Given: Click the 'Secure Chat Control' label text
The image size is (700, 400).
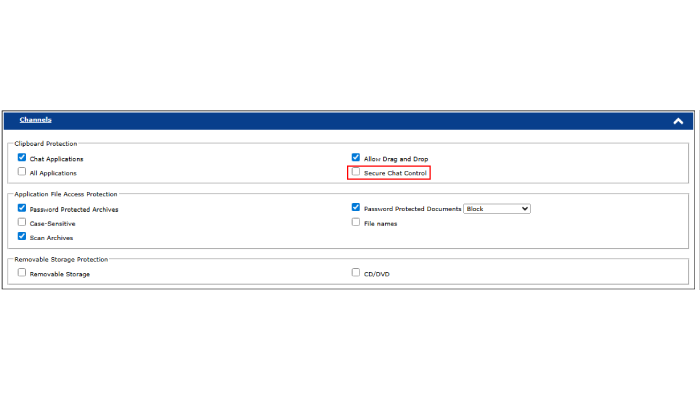Looking at the screenshot, I should pos(395,173).
